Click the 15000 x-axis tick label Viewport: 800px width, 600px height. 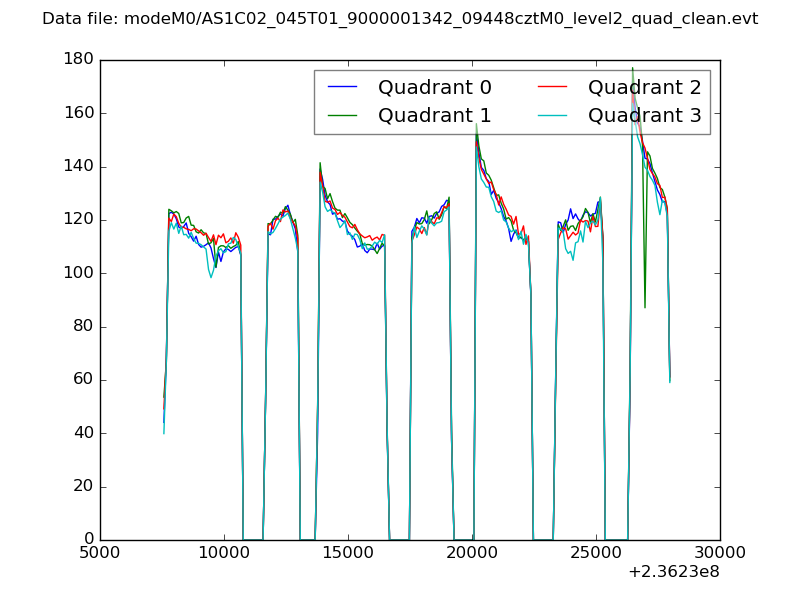348,552
